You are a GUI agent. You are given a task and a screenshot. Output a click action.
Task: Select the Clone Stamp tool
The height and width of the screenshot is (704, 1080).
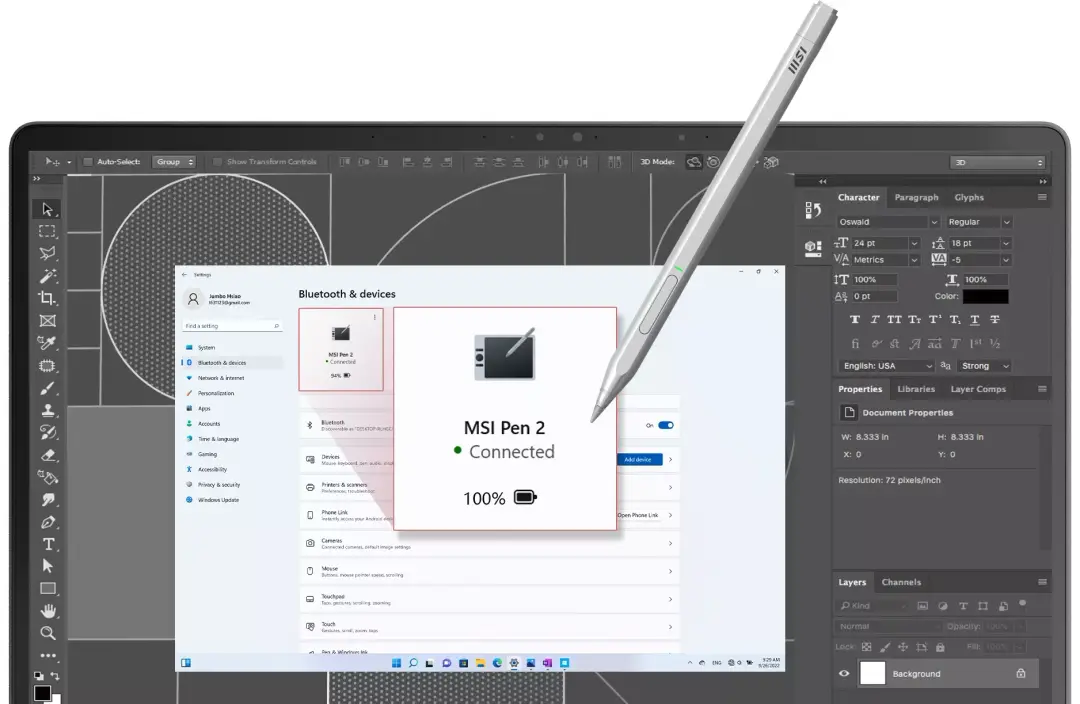pyautogui.click(x=48, y=410)
